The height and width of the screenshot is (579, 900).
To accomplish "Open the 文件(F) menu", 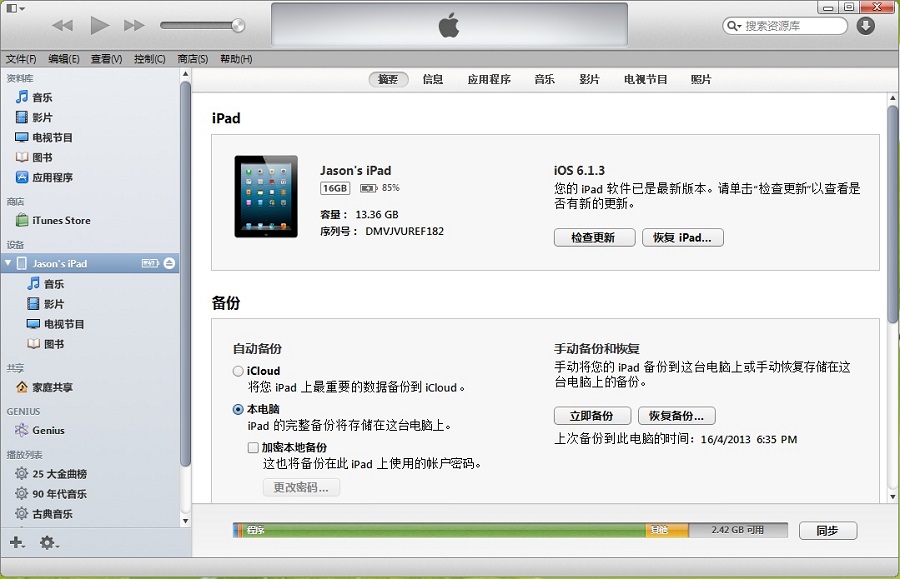I will (21, 59).
